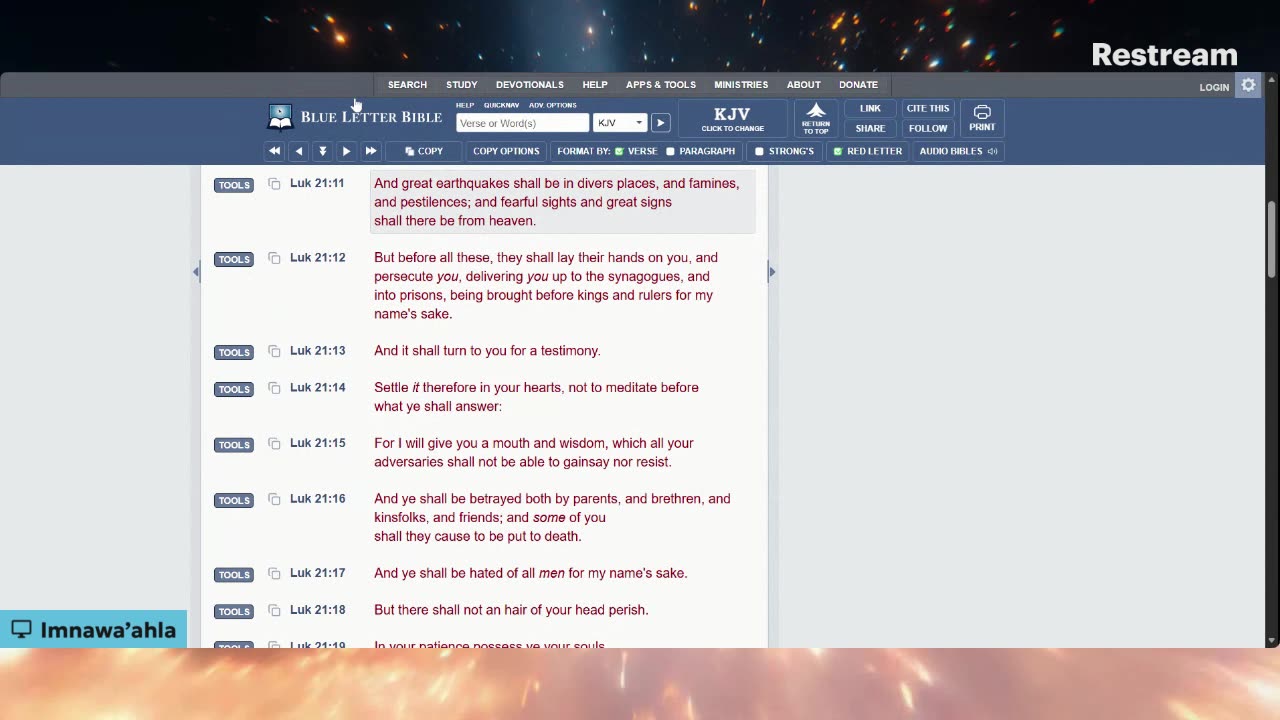Image resolution: width=1280 pixels, height=720 pixels.
Task: Copy verse icon for Luk 21:15
Action: pyautogui.click(x=274, y=444)
